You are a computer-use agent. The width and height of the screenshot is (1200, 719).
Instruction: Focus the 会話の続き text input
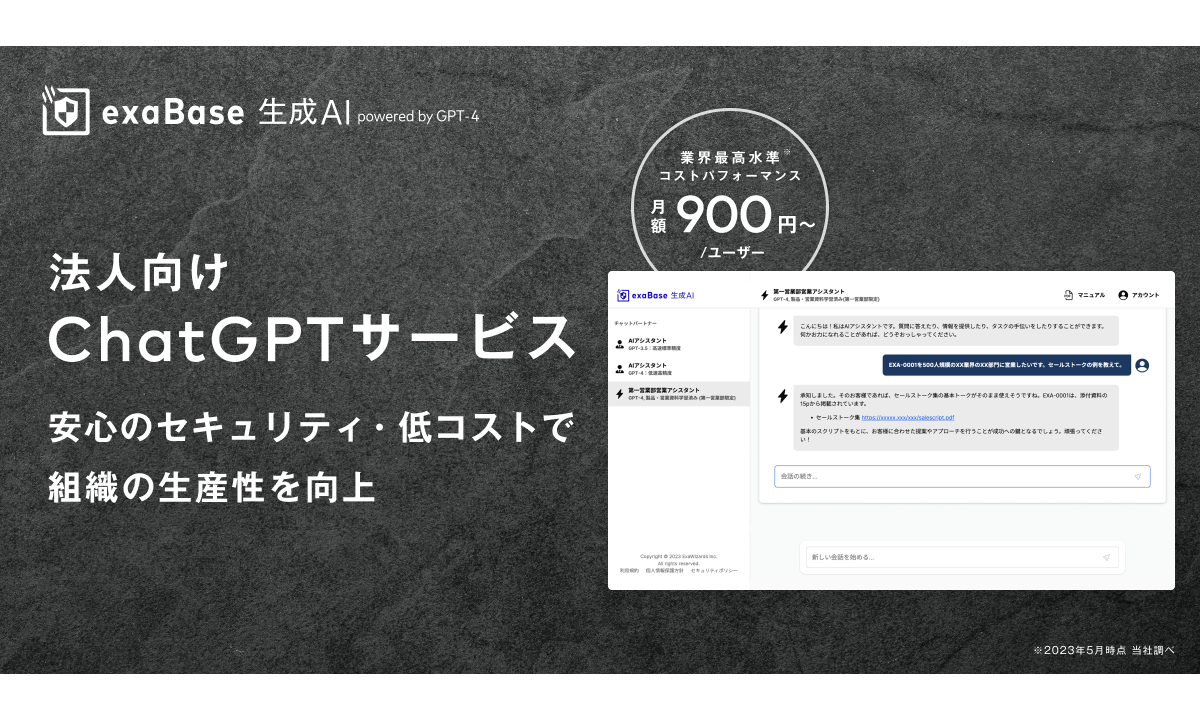950,477
